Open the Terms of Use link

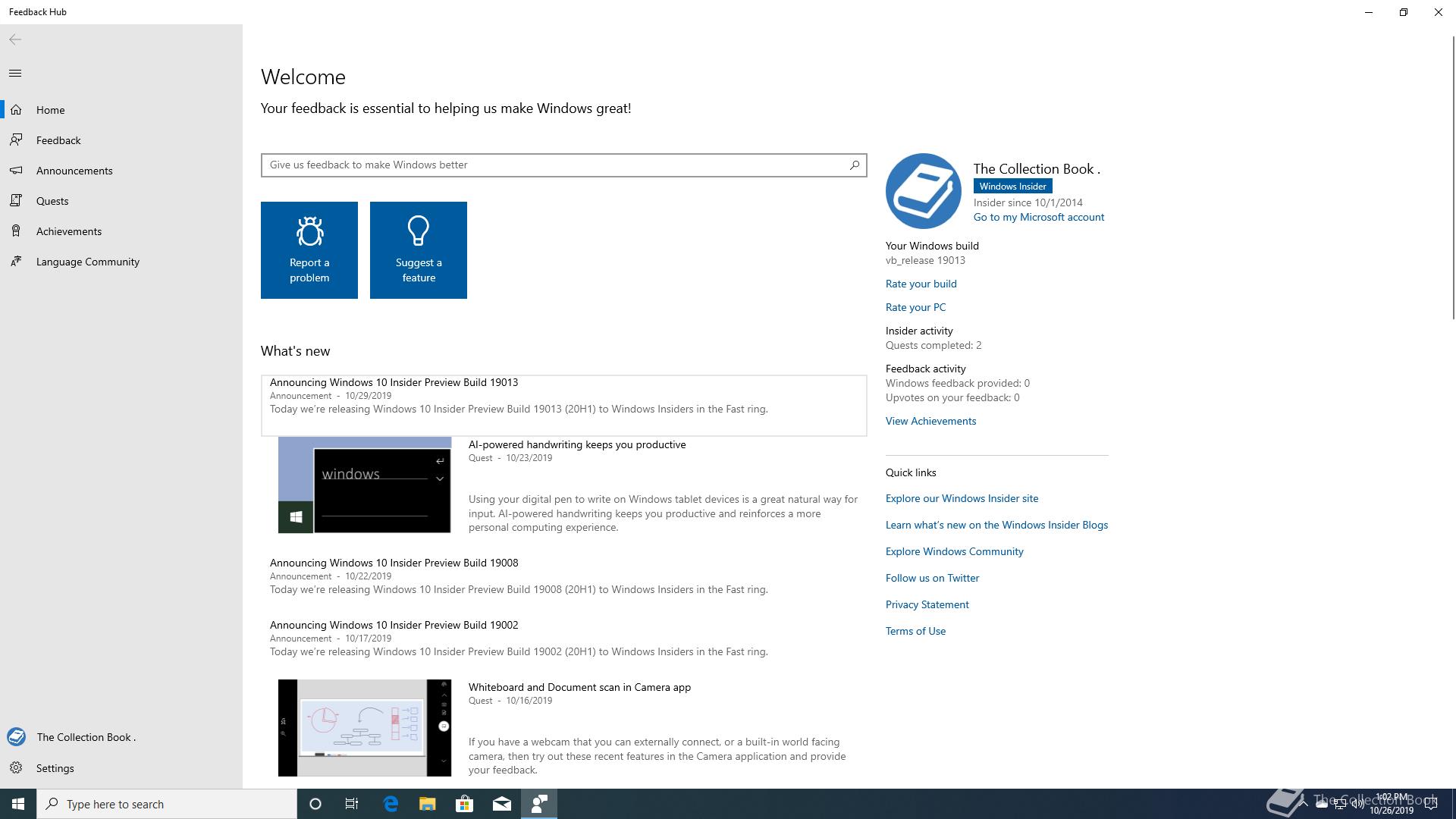pos(915,631)
